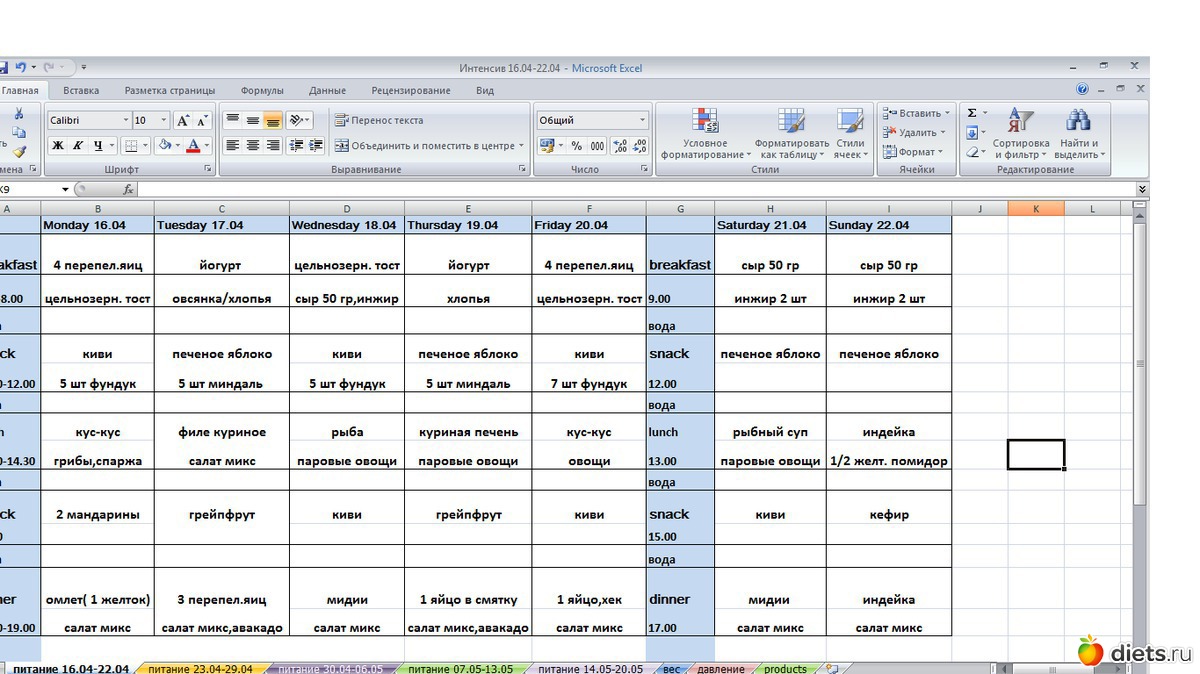This screenshot has width=1200, height=674.
Task: Open Conditional Formatting (Условное форматирование)
Action: click(705, 134)
